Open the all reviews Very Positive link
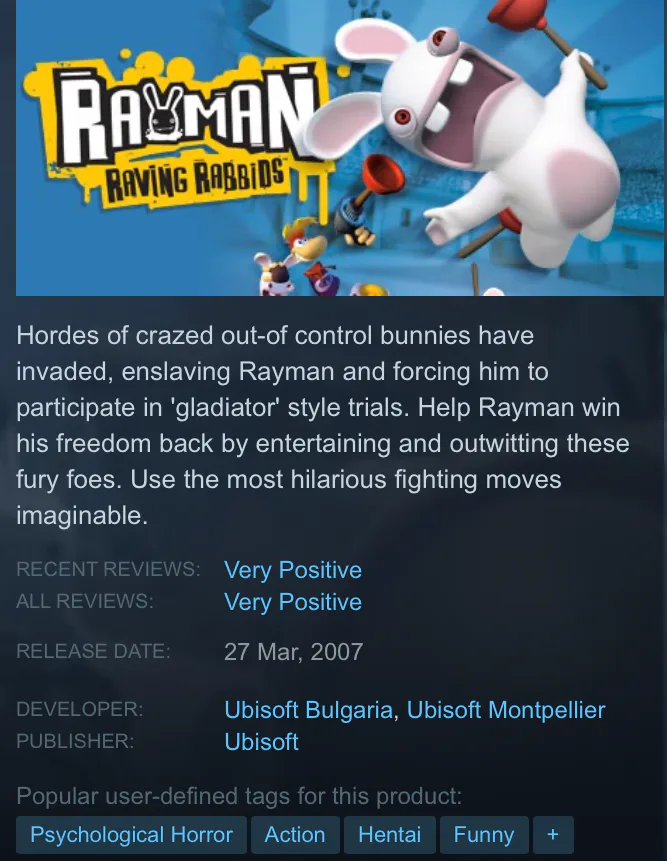Image resolution: width=667 pixels, height=861 pixels. (x=293, y=602)
